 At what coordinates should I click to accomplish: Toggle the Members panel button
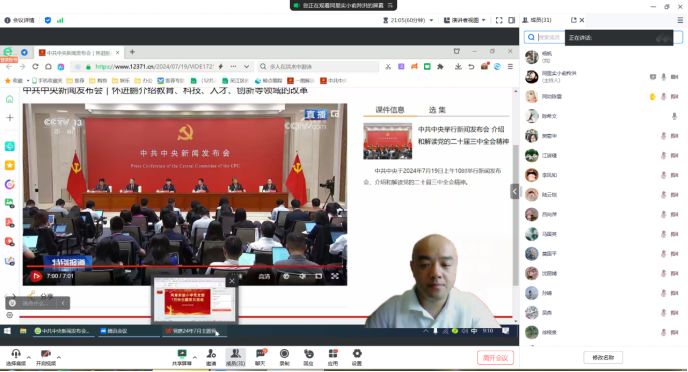(235, 357)
